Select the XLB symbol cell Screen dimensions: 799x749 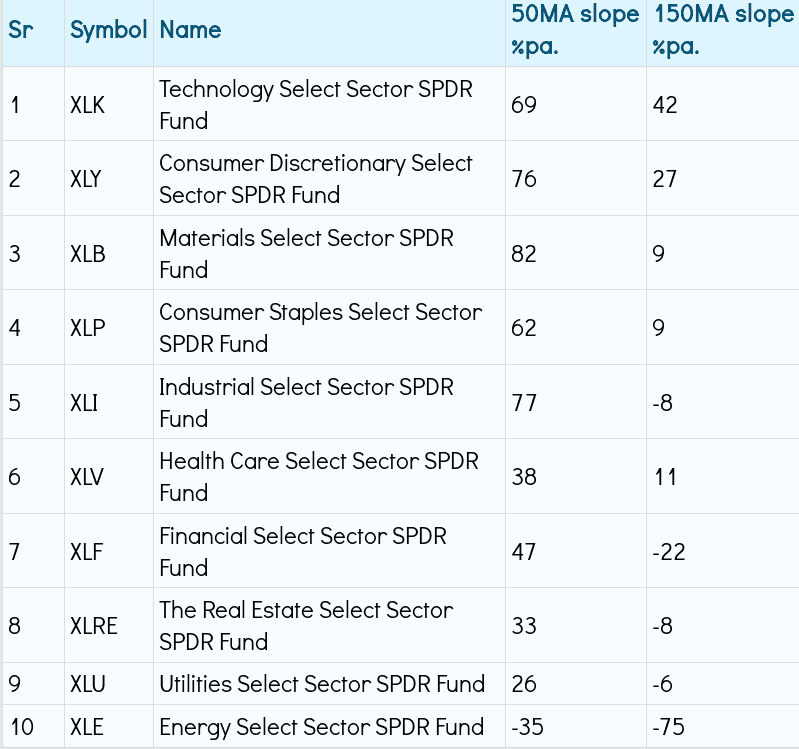coord(88,254)
